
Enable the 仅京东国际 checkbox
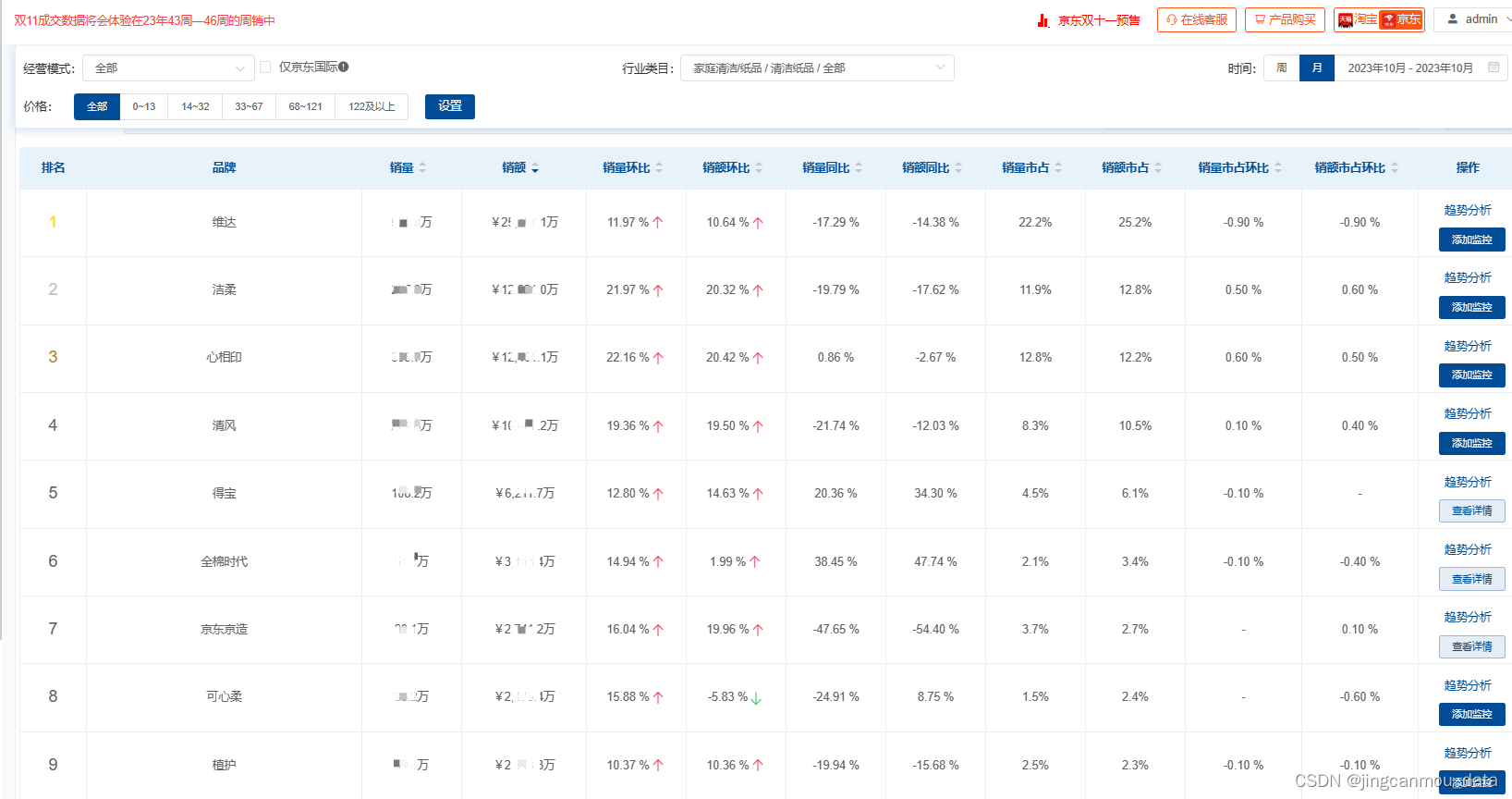(265, 67)
